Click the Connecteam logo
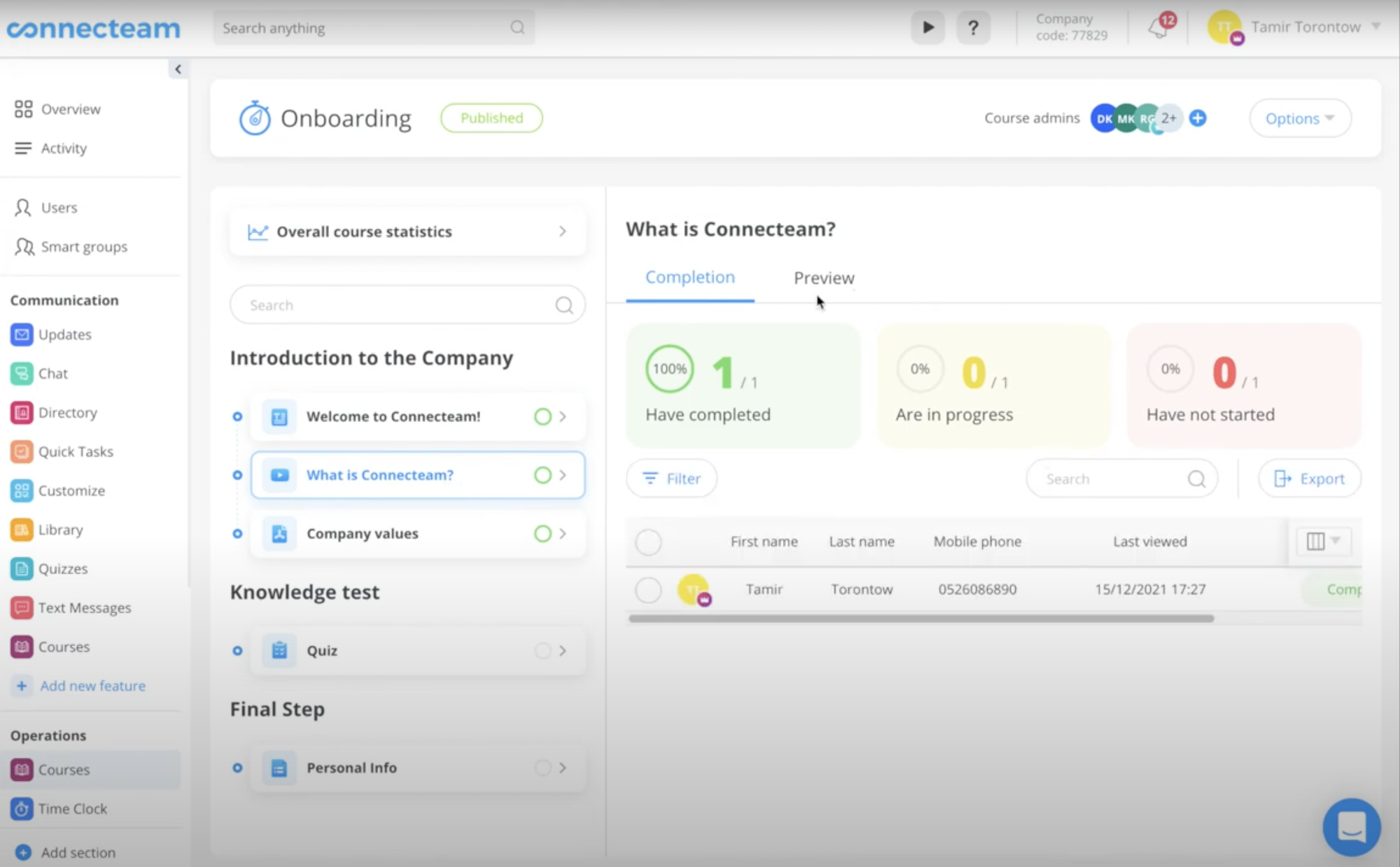1400x867 pixels. point(93,29)
